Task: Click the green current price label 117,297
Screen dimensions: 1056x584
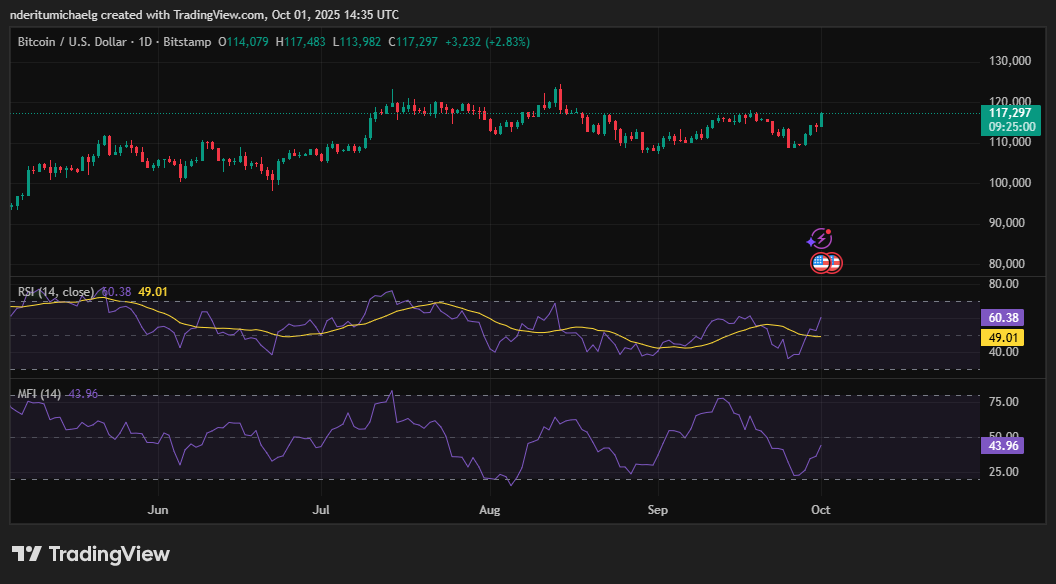Action: click(x=1010, y=113)
